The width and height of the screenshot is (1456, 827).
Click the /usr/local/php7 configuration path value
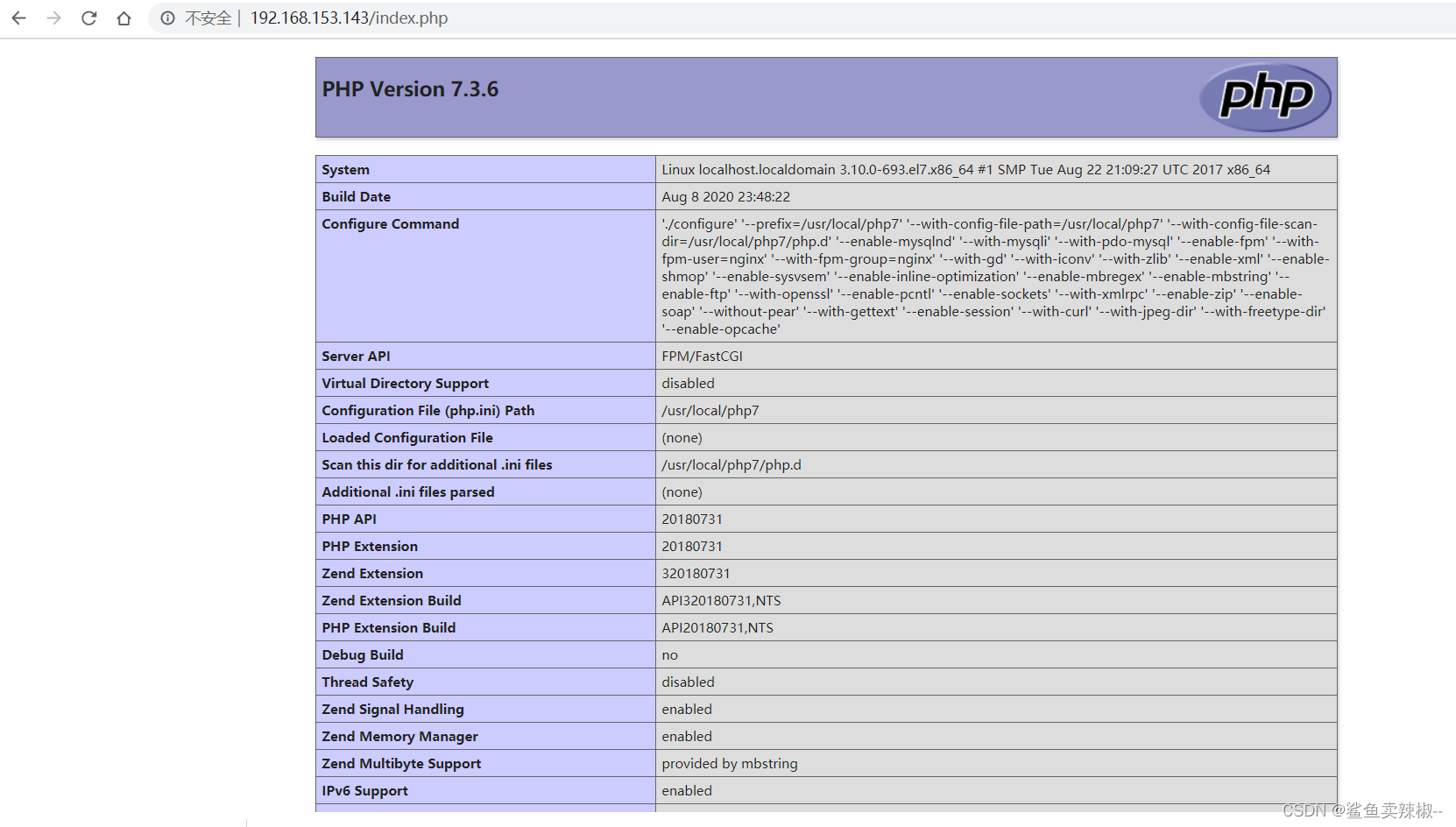710,410
